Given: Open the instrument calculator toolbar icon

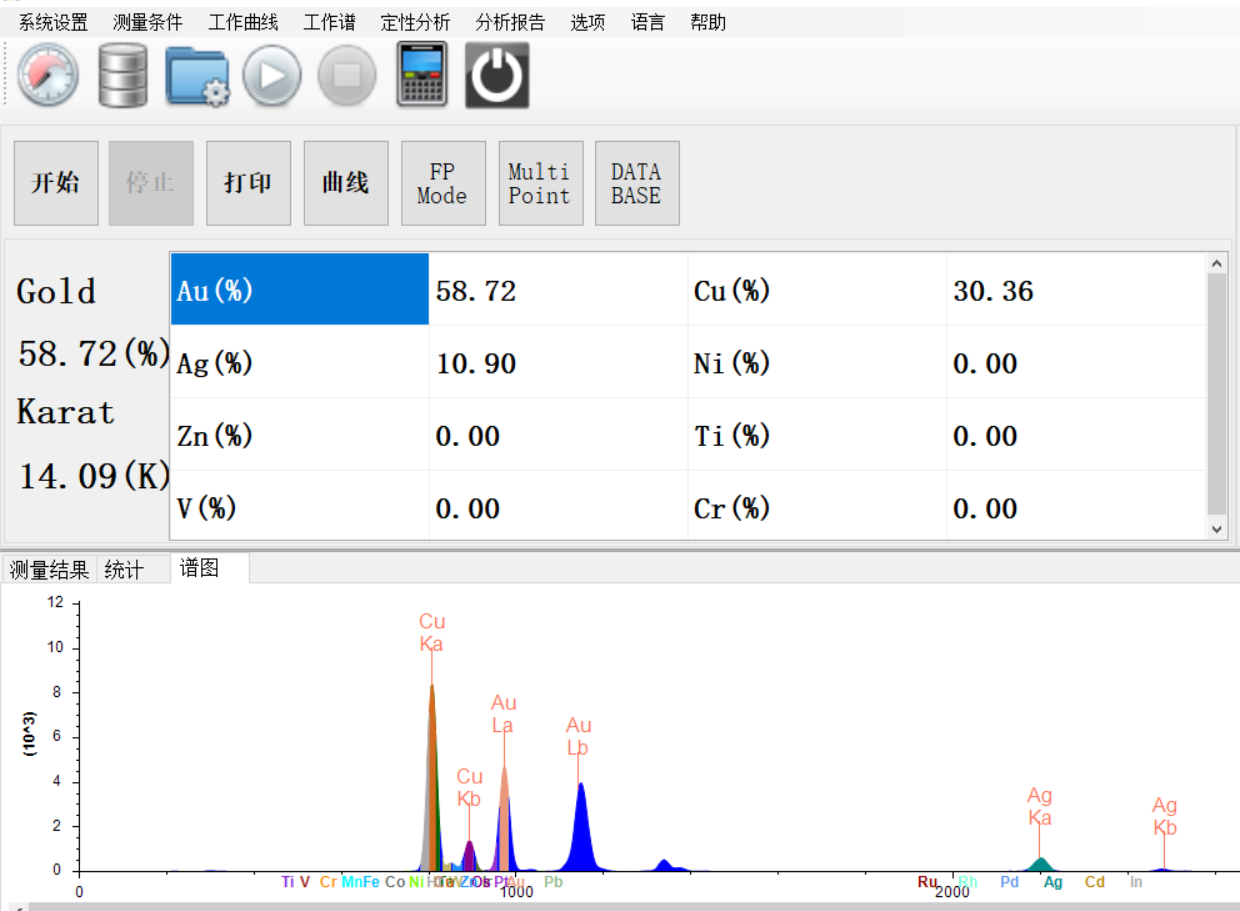Looking at the screenshot, I should pos(421,76).
